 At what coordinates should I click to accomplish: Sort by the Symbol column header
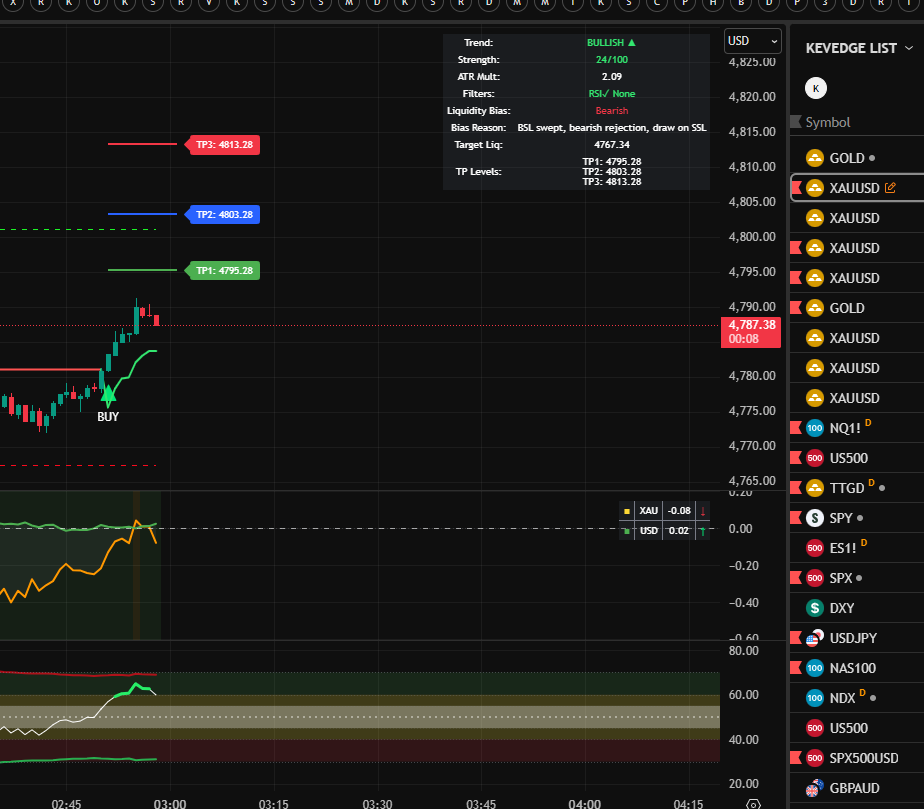pyautogui.click(x=828, y=122)
